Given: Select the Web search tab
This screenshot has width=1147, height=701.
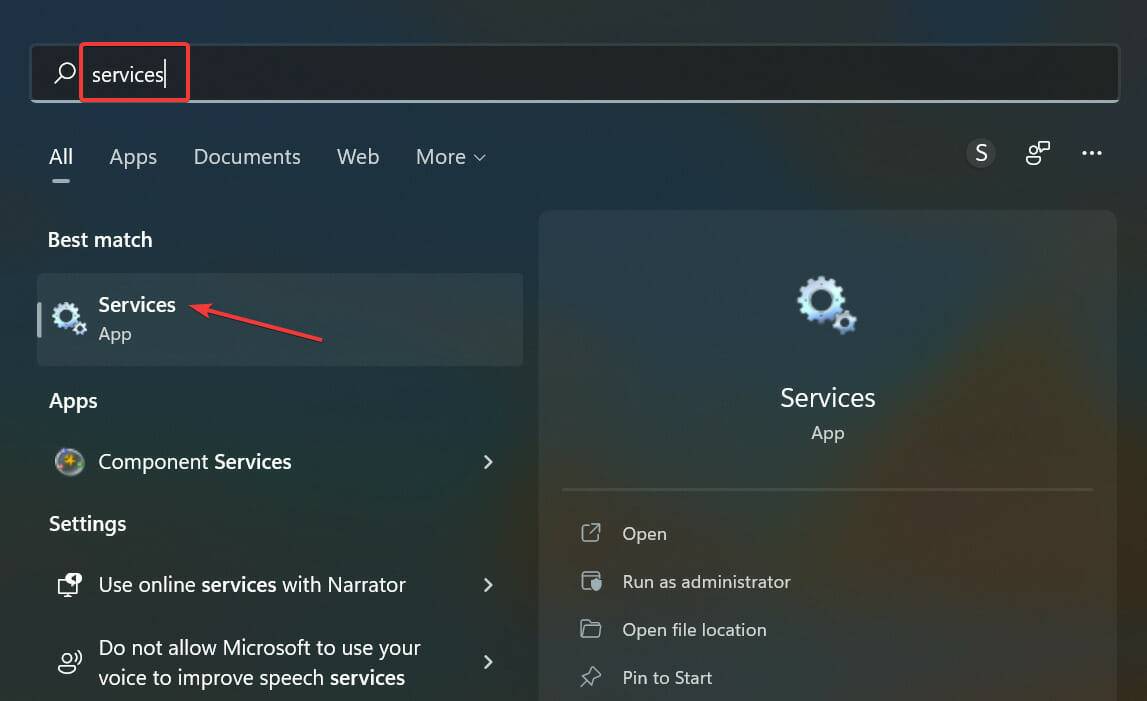Looking at the screenshot, I should (358, 157).
